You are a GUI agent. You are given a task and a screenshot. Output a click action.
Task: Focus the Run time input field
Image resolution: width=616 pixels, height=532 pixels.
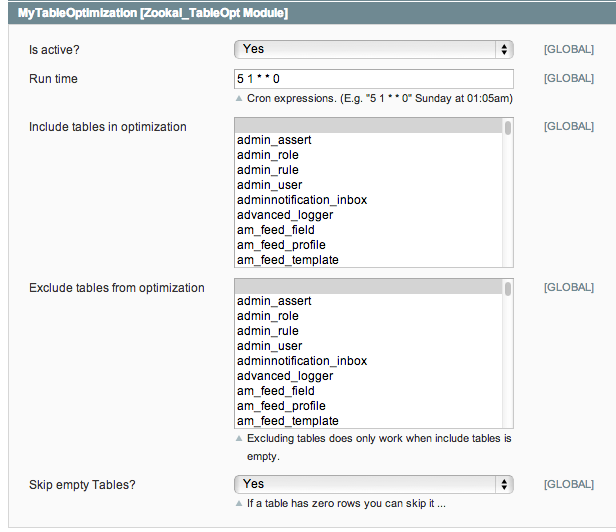point(374,79)
